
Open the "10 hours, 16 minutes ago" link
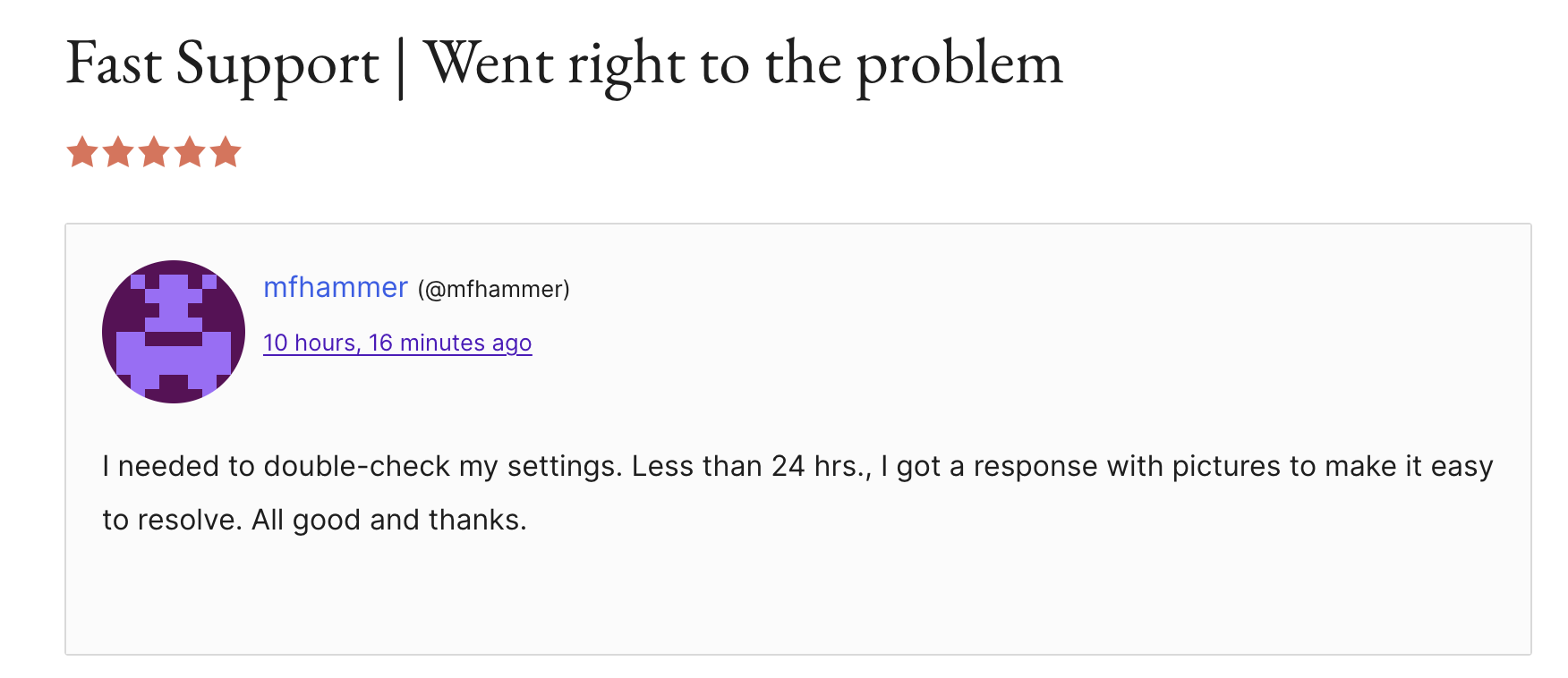[397, 343]
